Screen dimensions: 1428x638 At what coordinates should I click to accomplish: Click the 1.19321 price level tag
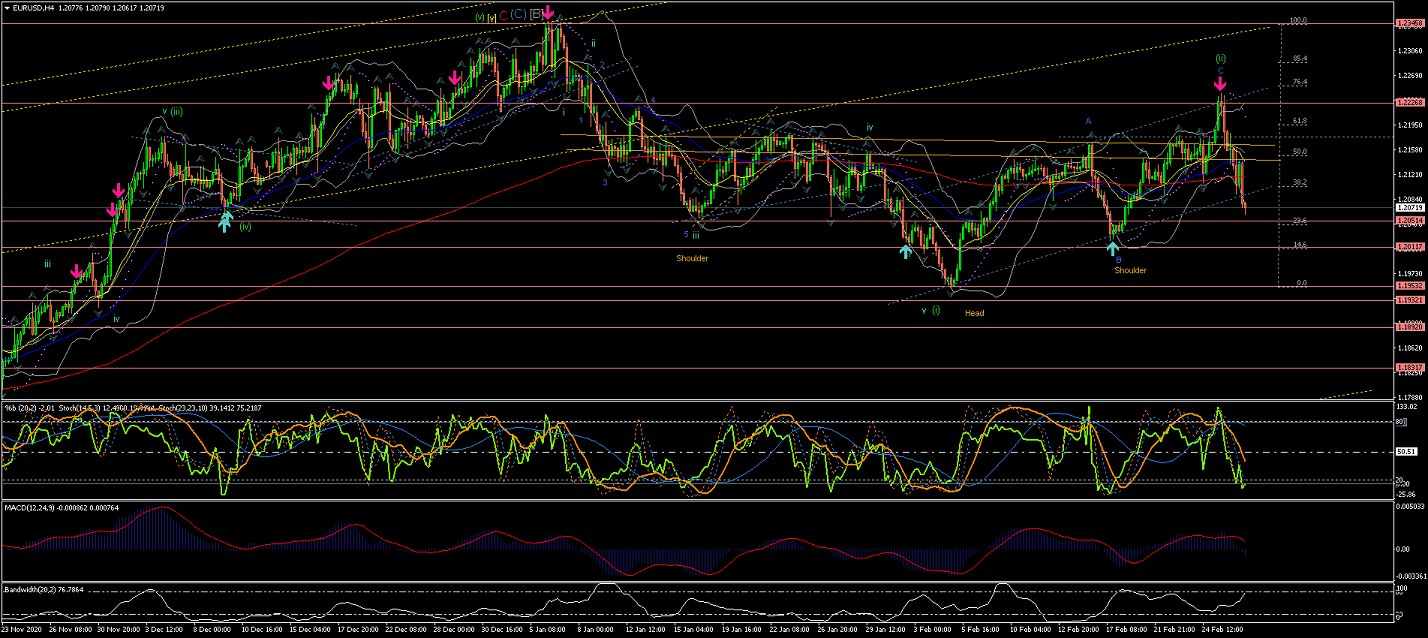click(1408, 300)
